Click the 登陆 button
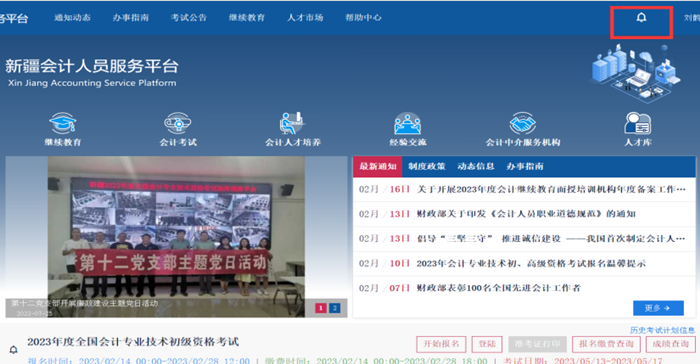700x364 pixels. (487, 344)
